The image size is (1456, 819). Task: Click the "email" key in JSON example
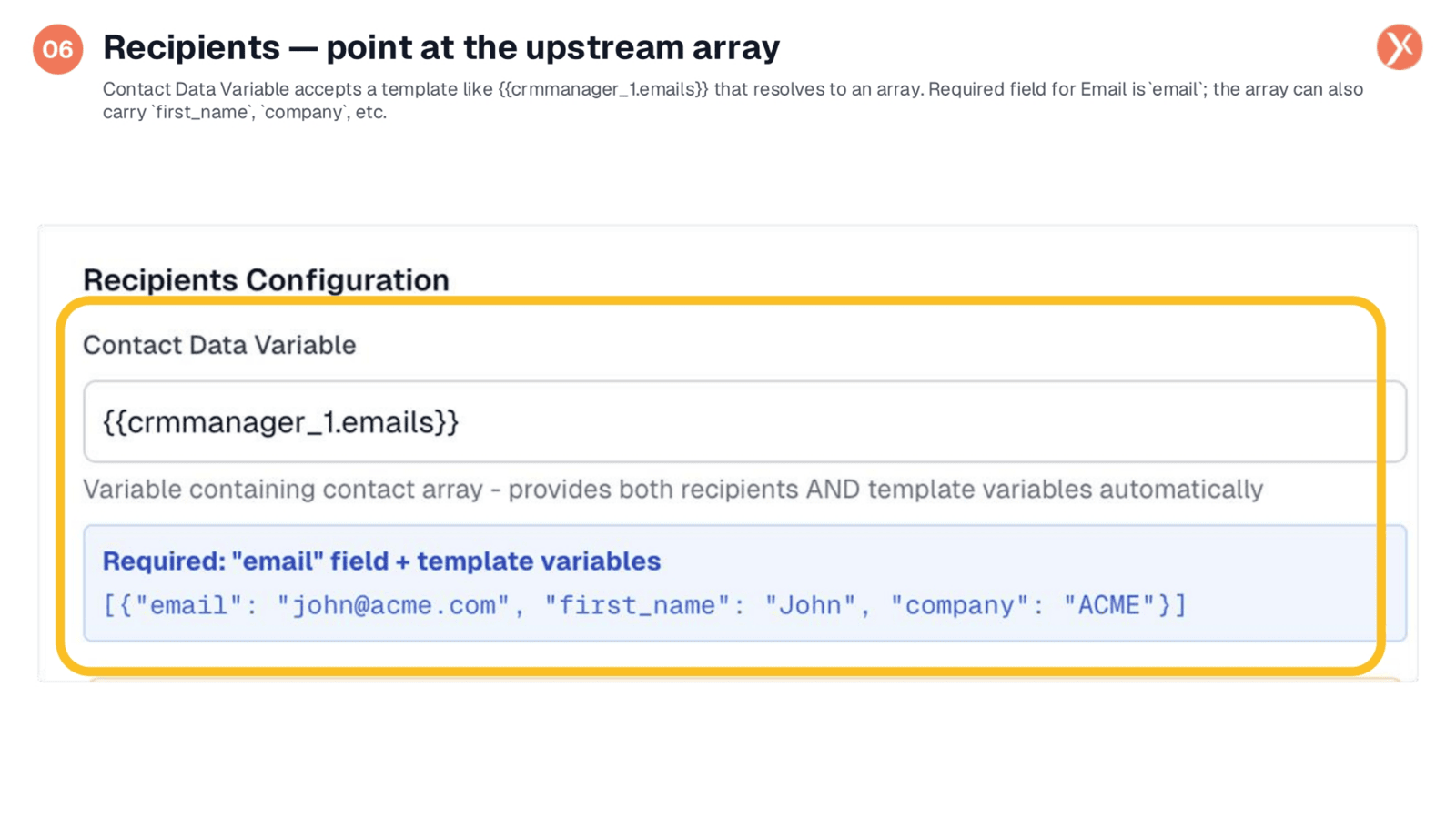click(189, 605)
